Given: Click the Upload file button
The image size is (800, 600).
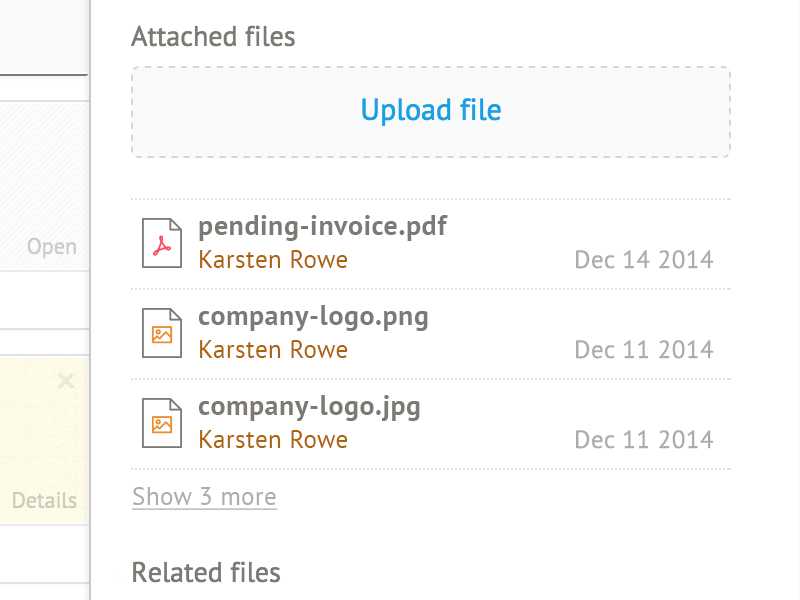Looking at the screenshot, I should (431, 110).
